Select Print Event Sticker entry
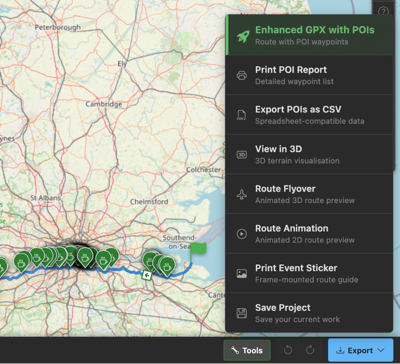This screenshot has width=400, height=364. pyautogui.click(x=309, y=273)
